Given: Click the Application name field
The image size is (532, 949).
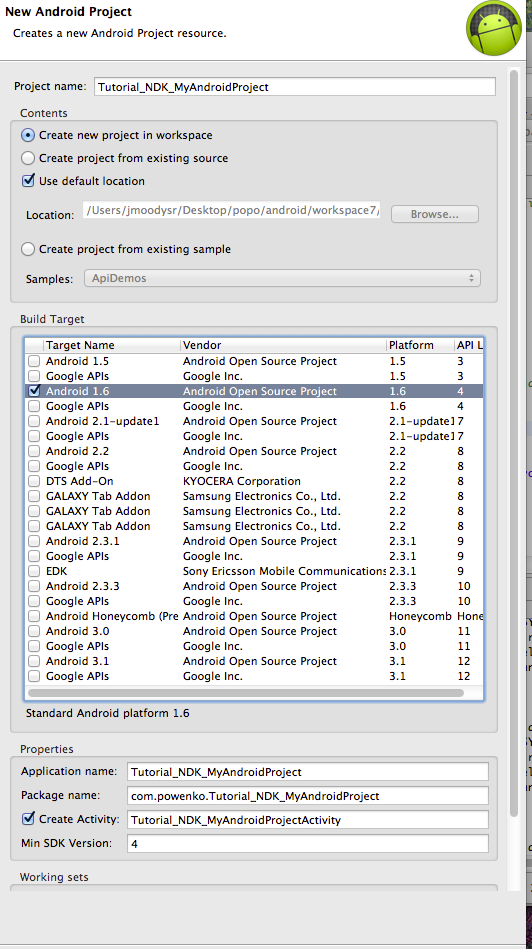Looking at the screenshot, I should (307, 772).
